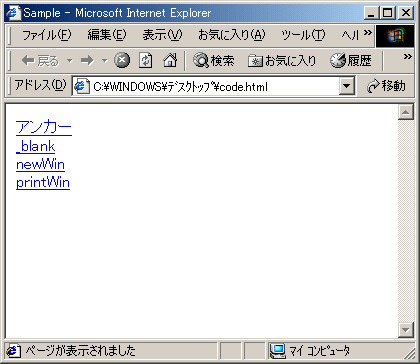Viewport: 420px width, 364px height.
Task: Show more toolbar buttons via toolbar chevron
Action: (407, 56)
